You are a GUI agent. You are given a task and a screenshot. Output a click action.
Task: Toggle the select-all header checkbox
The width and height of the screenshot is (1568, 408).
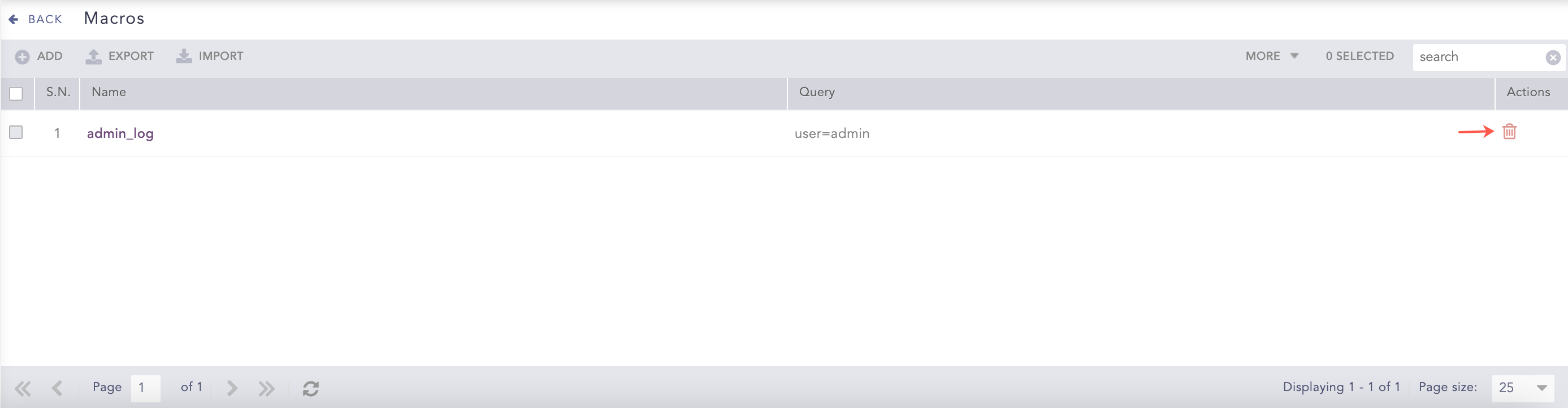[x=16, y=93]
